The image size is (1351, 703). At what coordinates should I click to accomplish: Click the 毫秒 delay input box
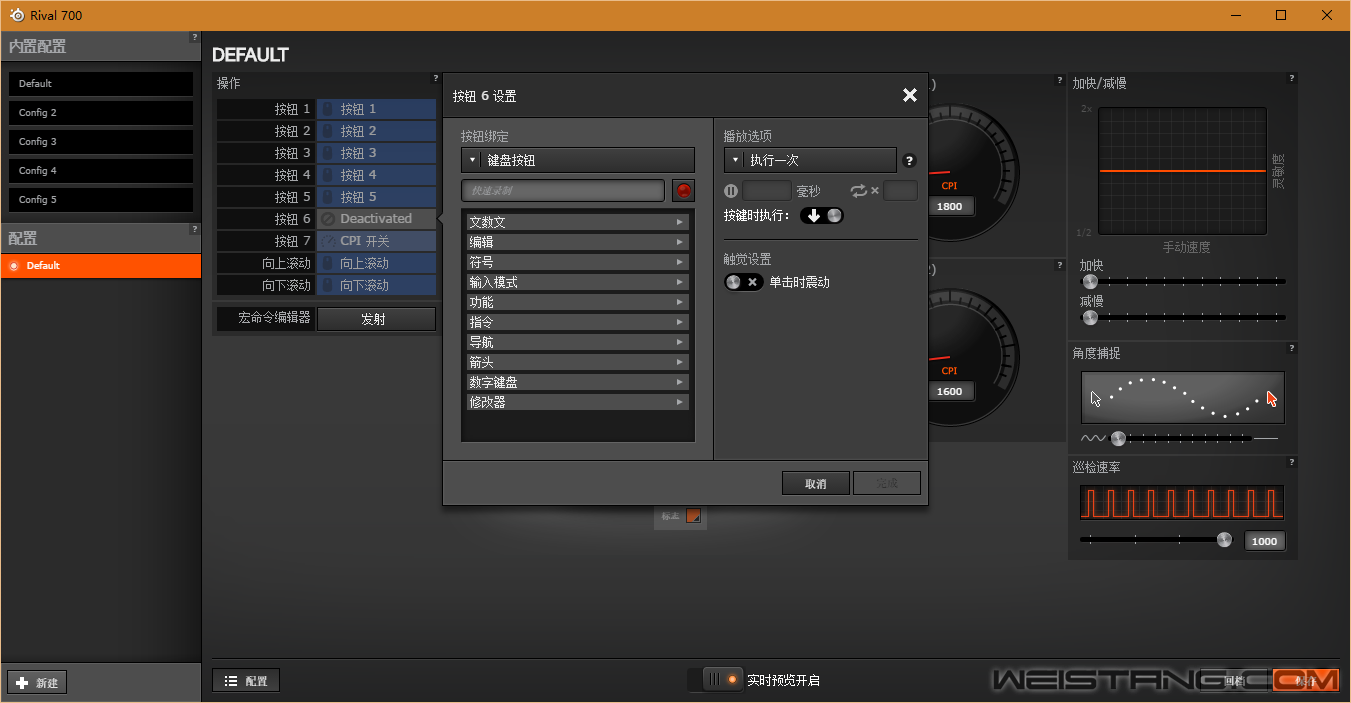[767, 190]
